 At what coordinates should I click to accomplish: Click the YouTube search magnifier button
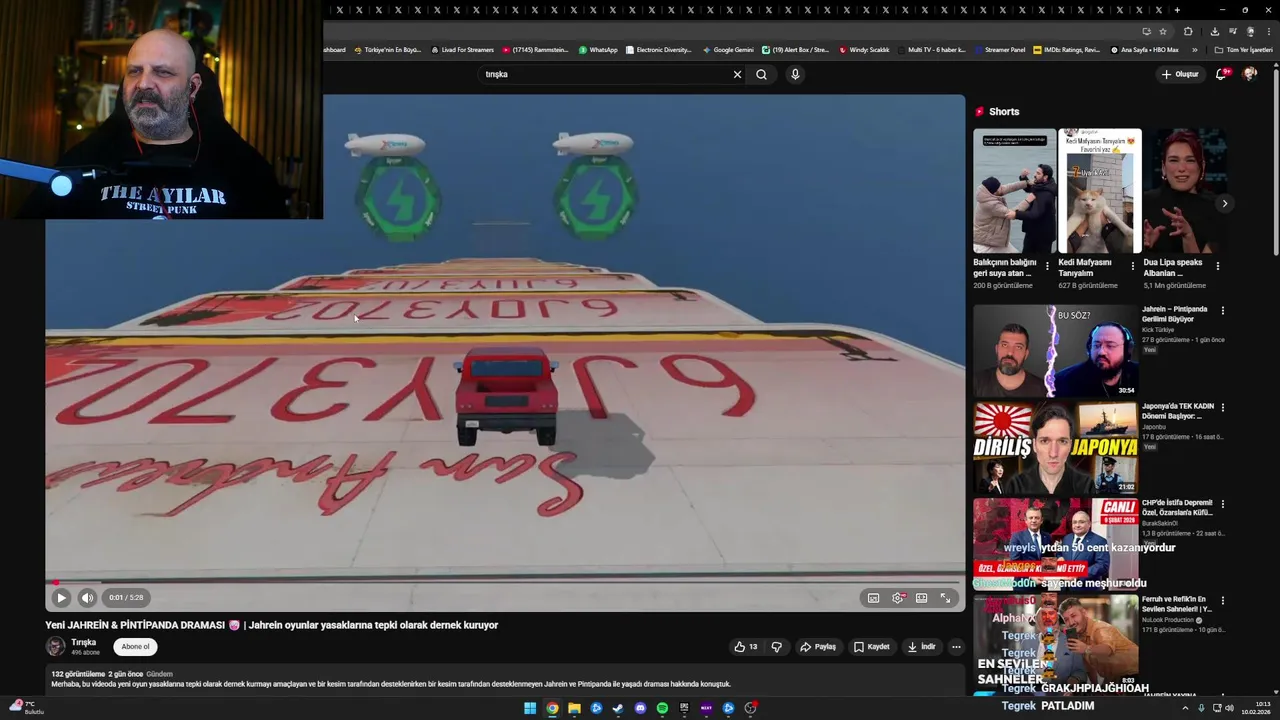[x=761, y=74]
